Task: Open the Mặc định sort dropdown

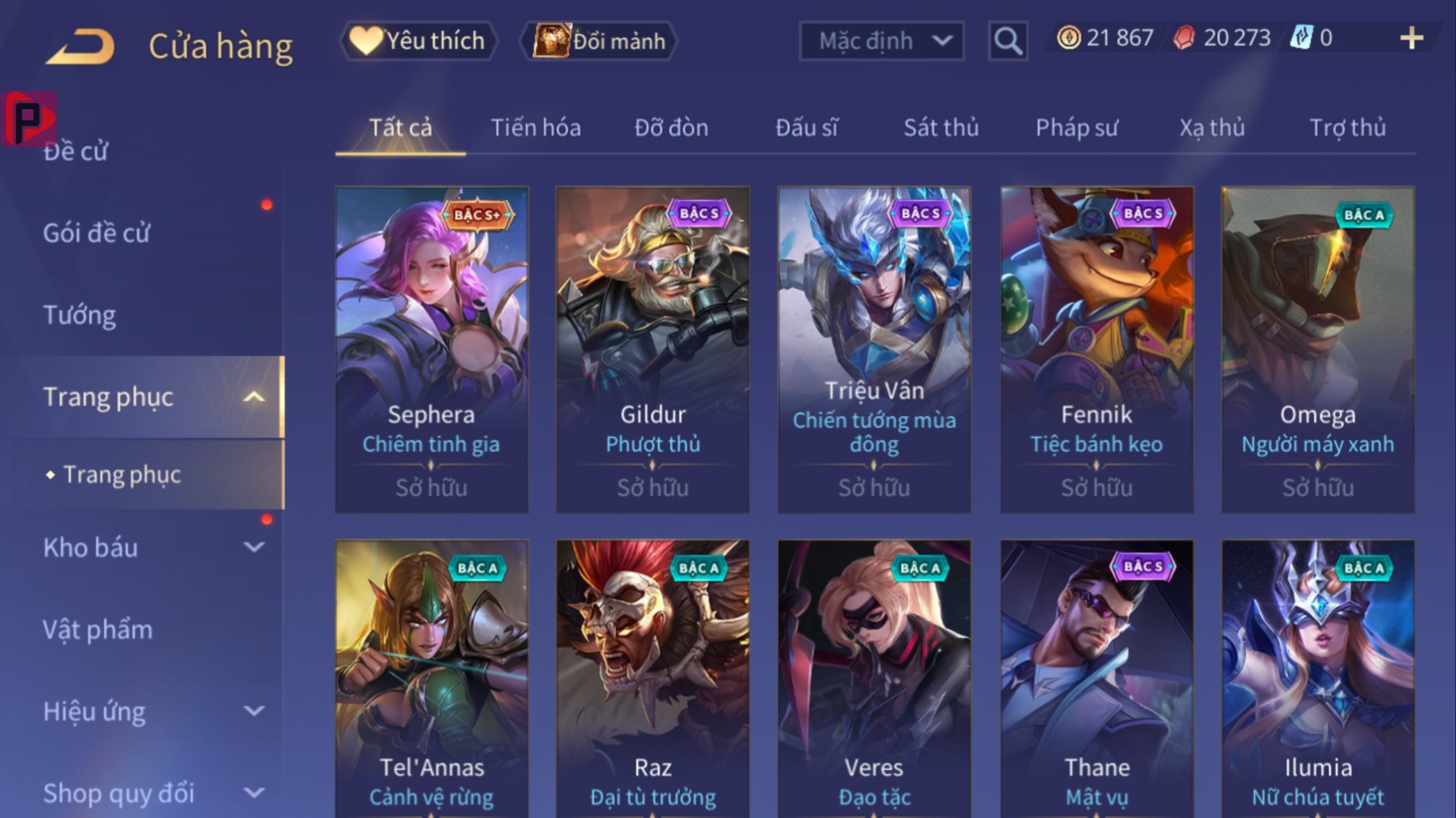Action: [x=881, y=40]
